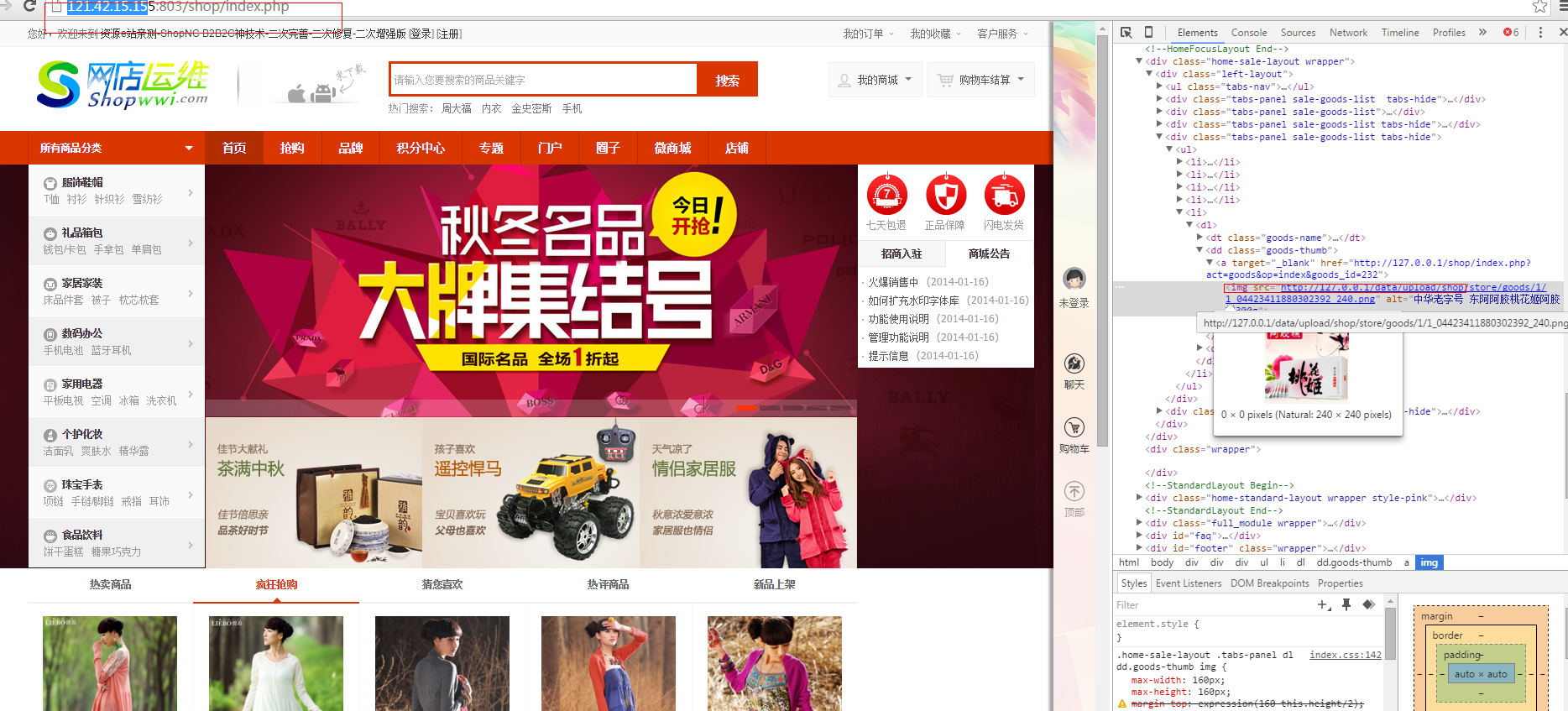Screen dimensions: 1568x711
Task: Switch to Event Listeners pane
Action: tap(1189, 583)
